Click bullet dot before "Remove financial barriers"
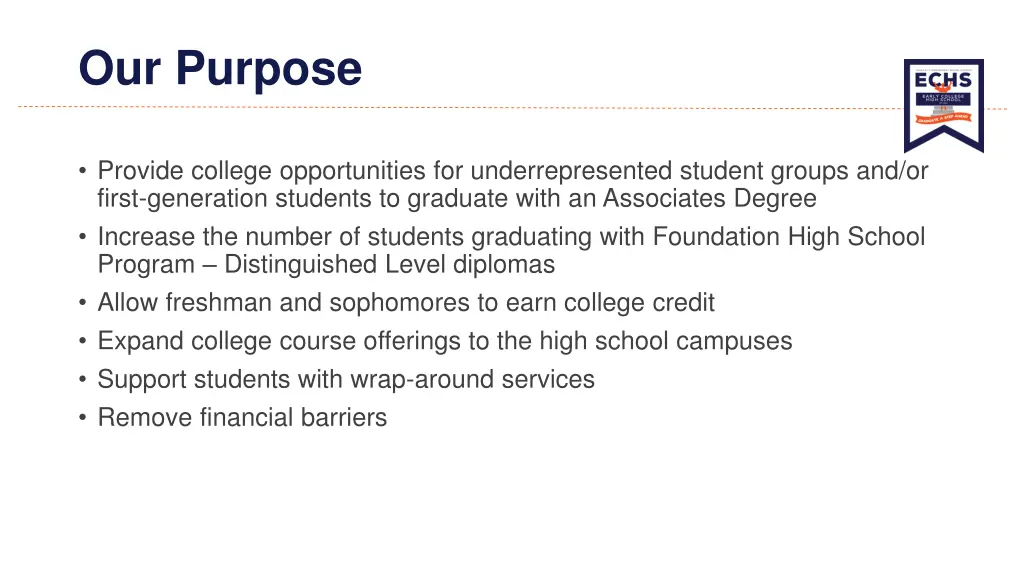 (82, 417)
